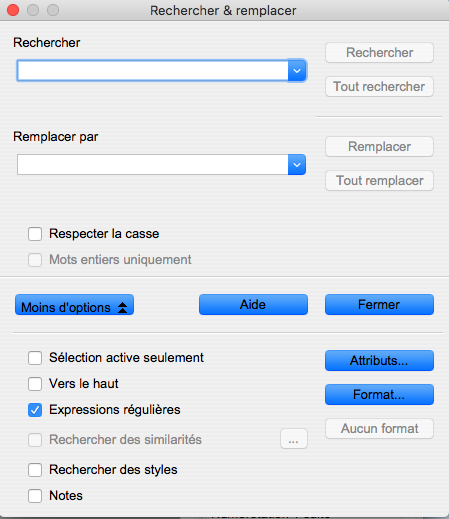
Task: Focus the Remplacer par text field
Action: [x=153, y=165]
